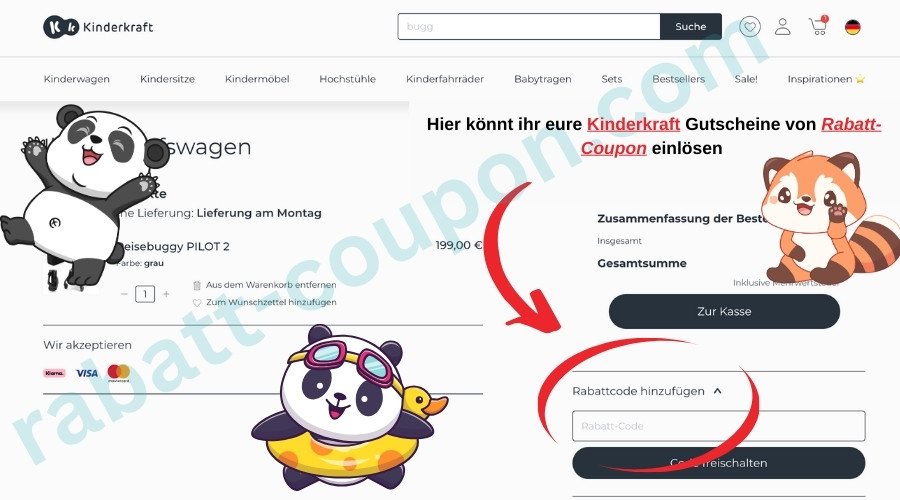Viewport: 900px width, 500px height.
Task: Click the trash icon to remove item
Action: [x=197, y=285]
